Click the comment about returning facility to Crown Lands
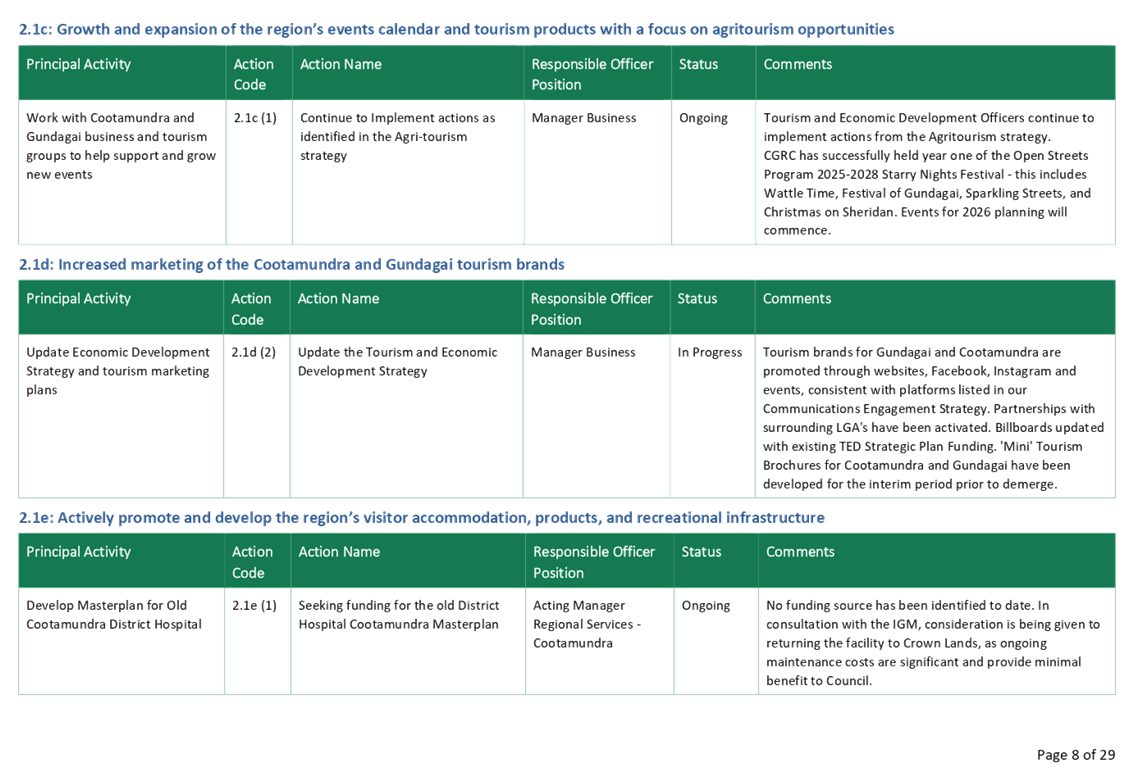1134x782 pixels. coord(933,643)
